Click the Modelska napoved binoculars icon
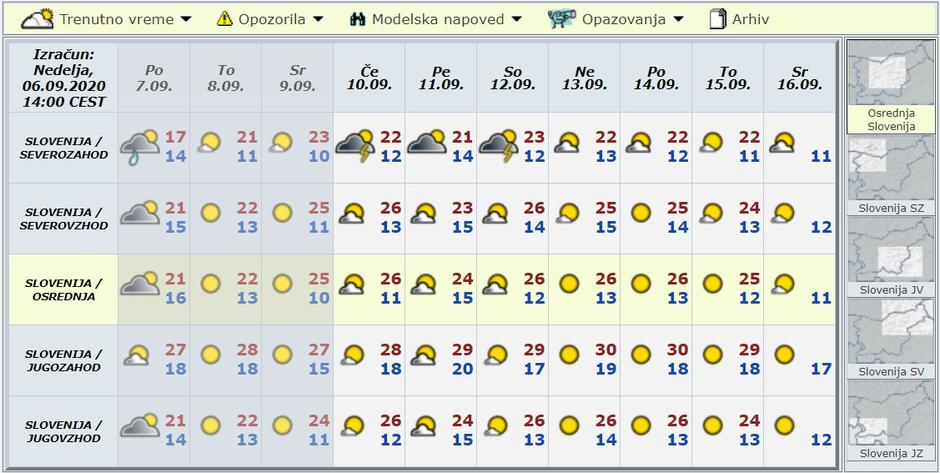940x473 pixels. (358, 19)
